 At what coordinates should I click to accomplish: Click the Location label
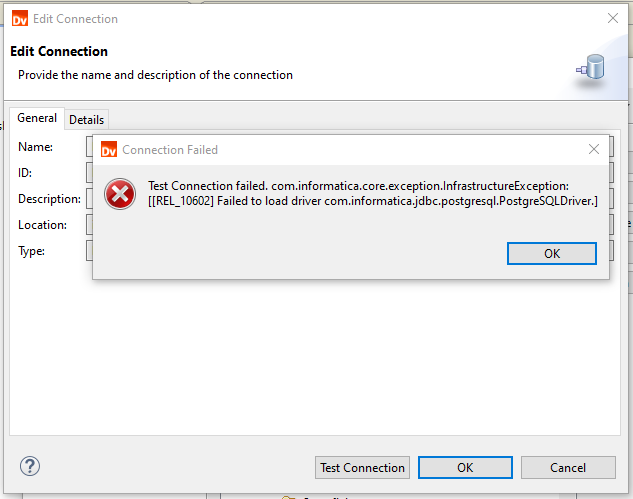coord(42,225)
